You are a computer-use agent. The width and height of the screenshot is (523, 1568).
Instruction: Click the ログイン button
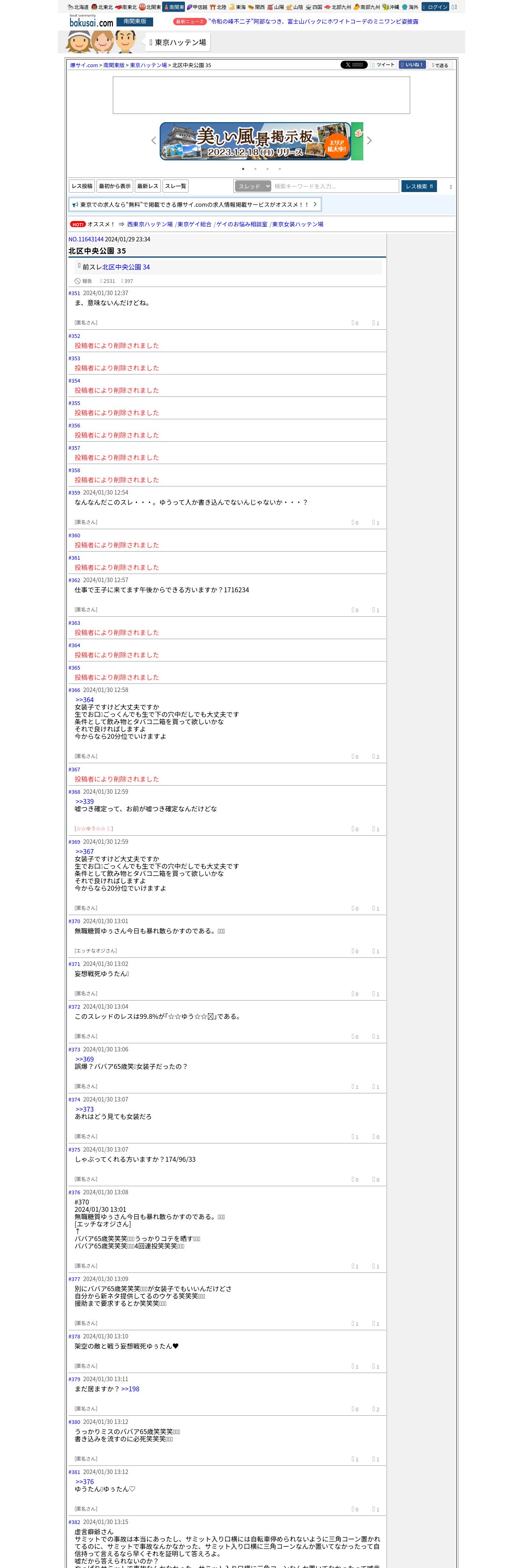435,7
